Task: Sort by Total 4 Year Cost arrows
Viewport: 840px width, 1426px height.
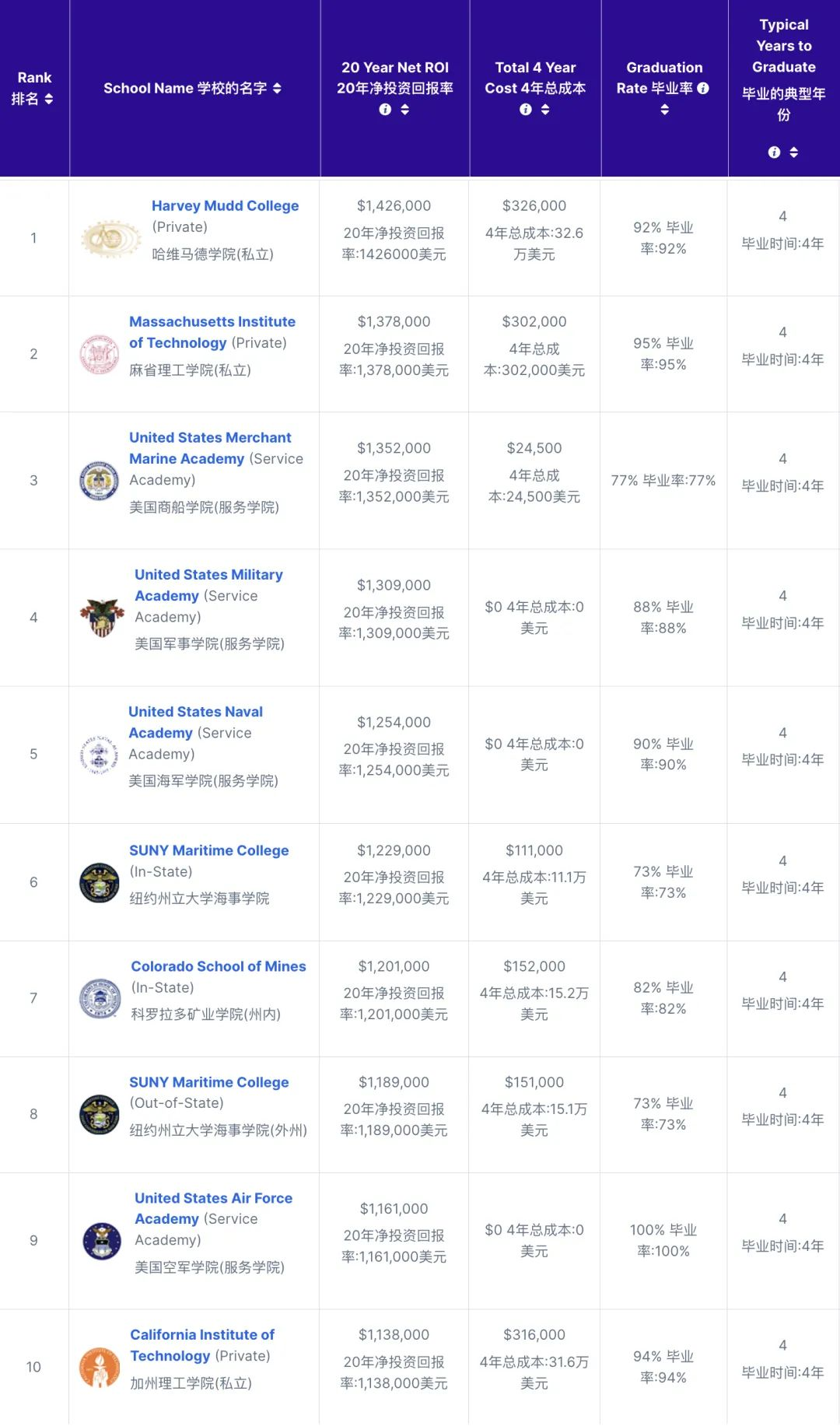Action: [545, 110]
